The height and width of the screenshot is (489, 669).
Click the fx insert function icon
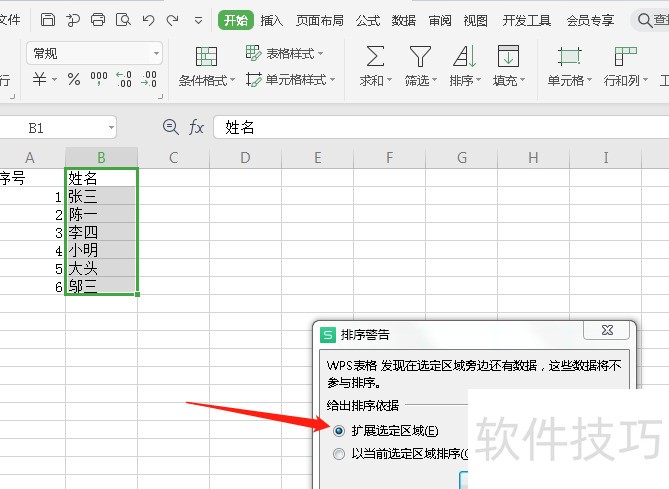tap(196, 127)
